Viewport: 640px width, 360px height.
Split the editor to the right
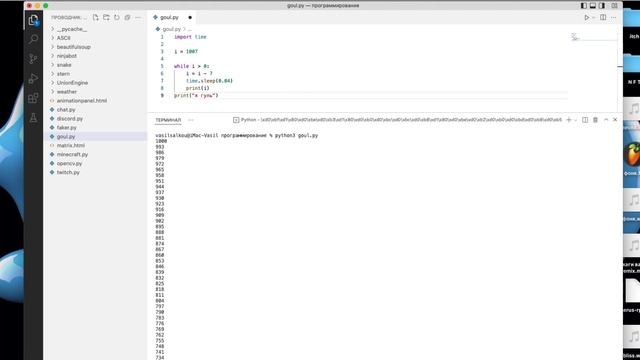click(x=603, y=18)
